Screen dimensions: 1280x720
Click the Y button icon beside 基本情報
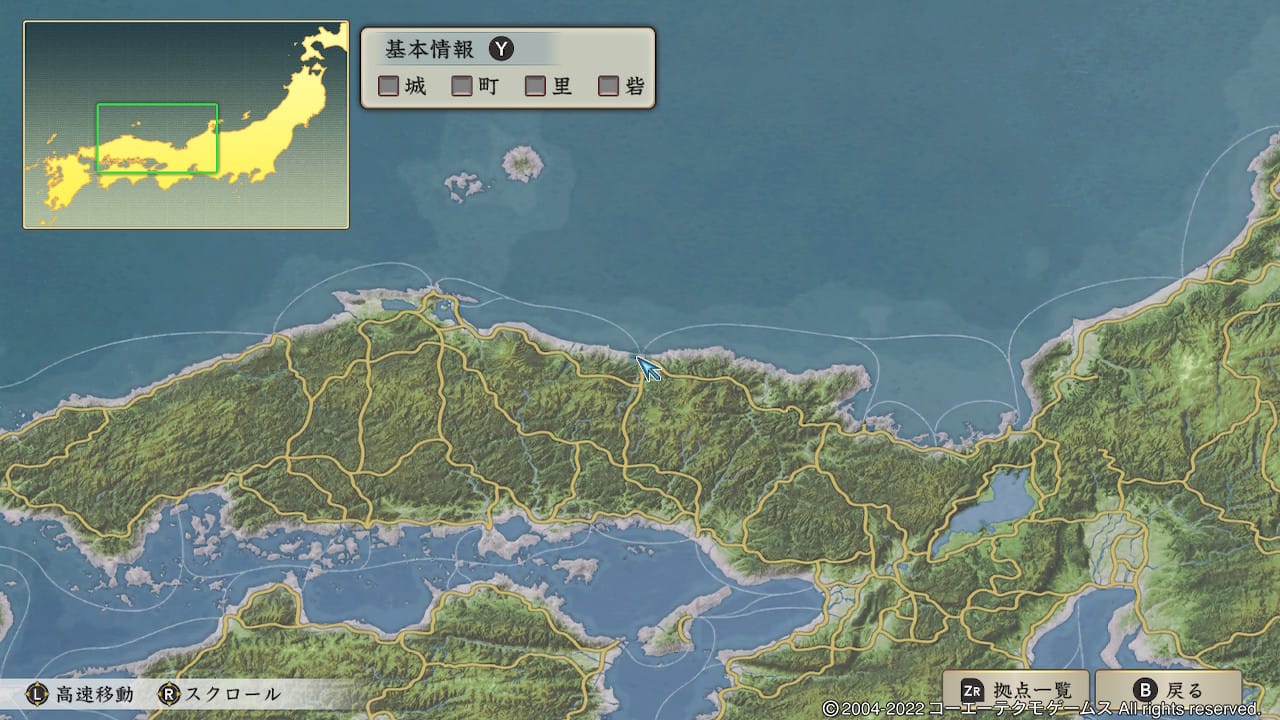click(501, 49)
